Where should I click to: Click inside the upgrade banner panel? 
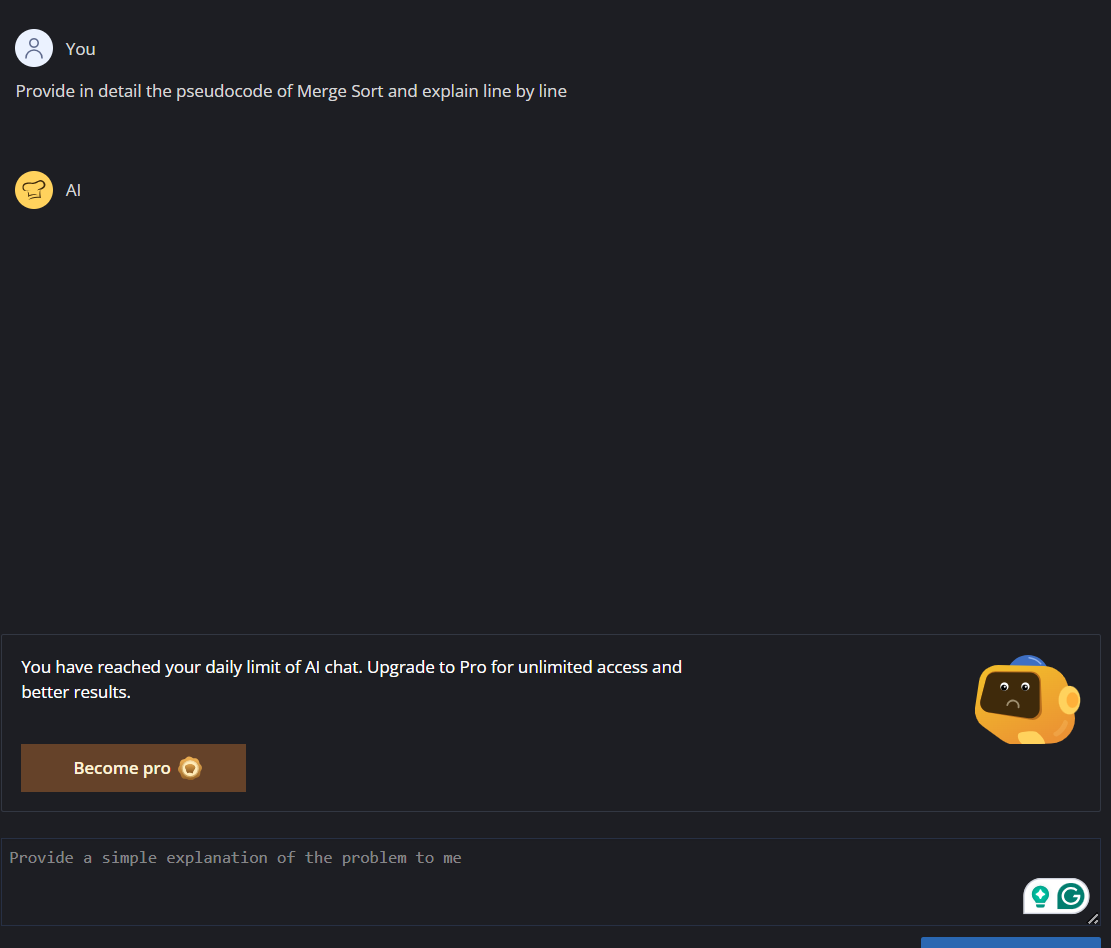click(551, 723)
